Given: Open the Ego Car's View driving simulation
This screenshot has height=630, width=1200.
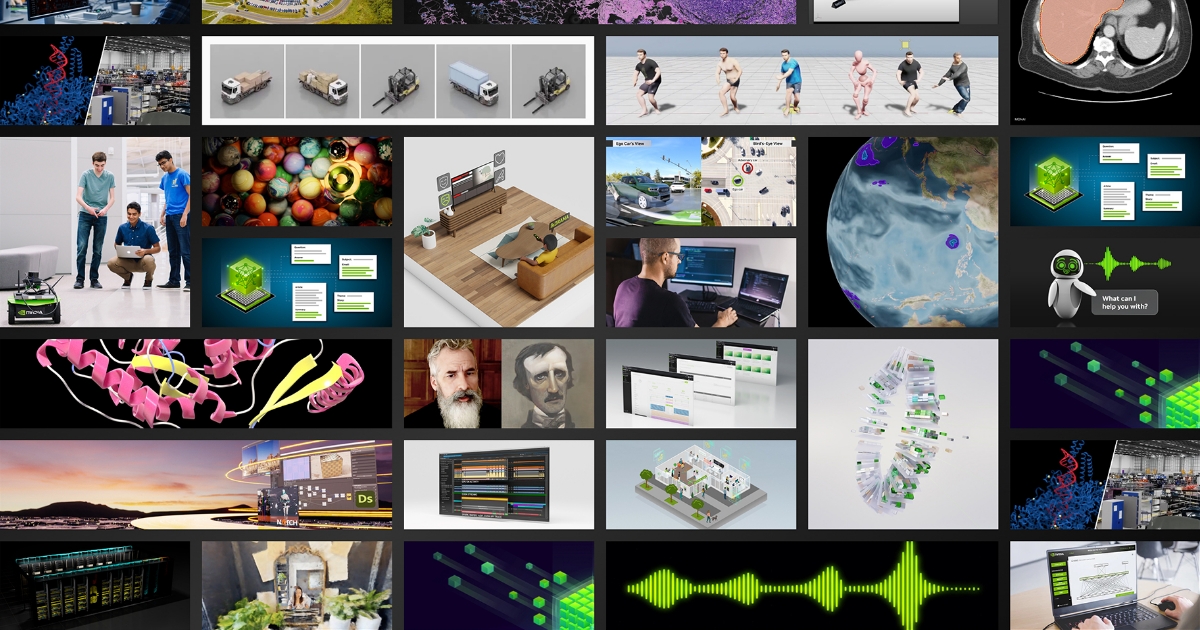Looking at the screenshot, I should pos(701,182).
